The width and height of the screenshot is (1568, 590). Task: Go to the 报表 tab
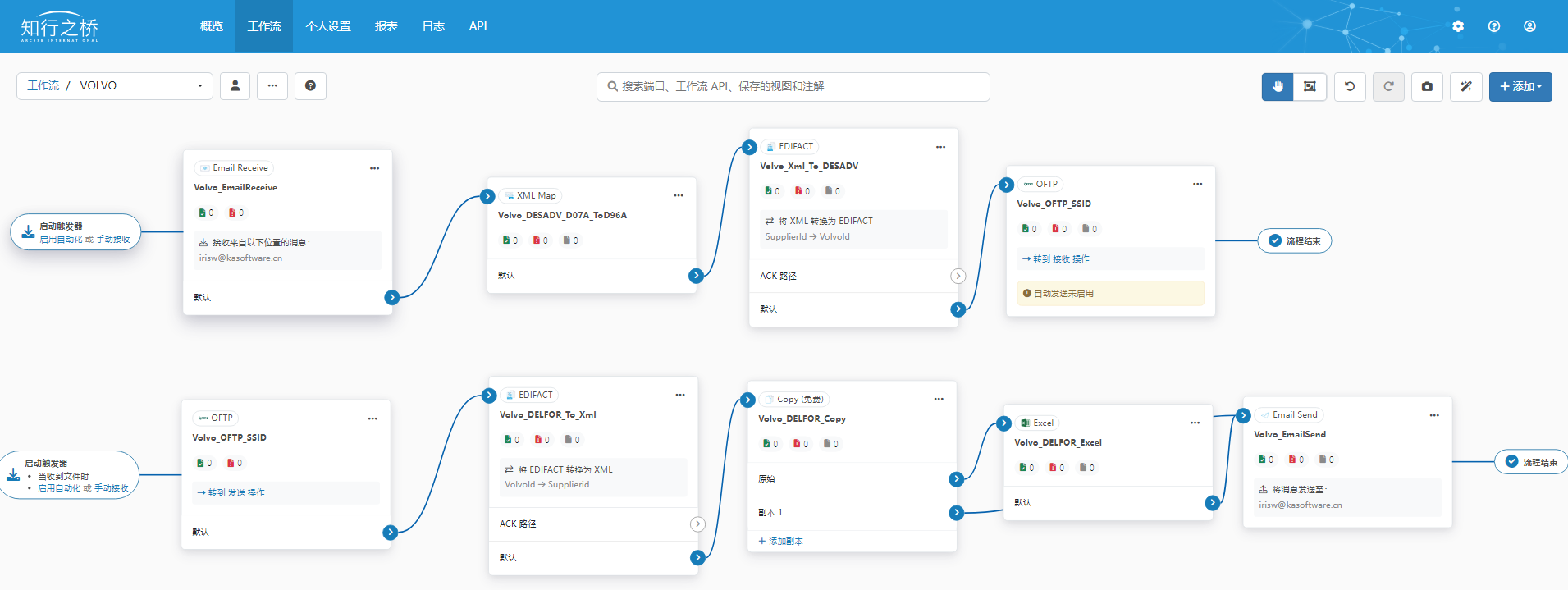[386, 26]
